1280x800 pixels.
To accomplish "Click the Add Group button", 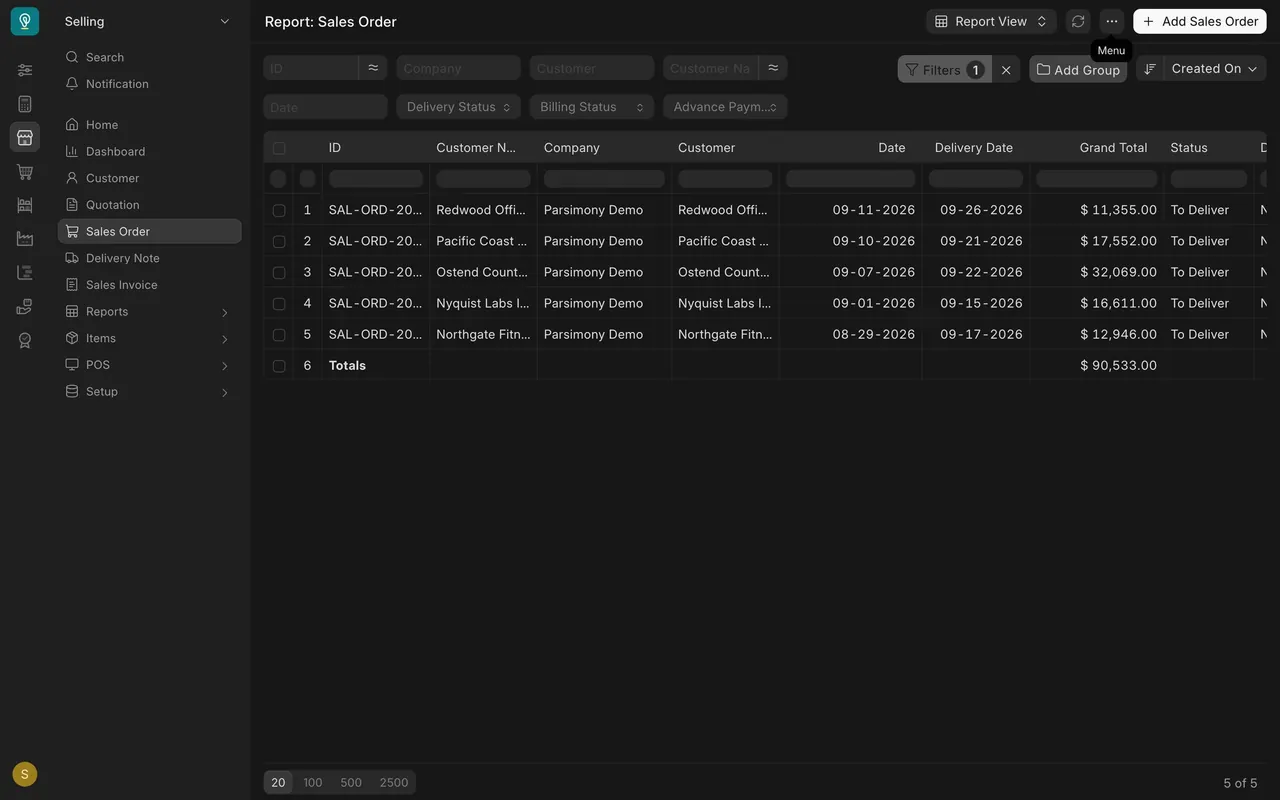I will [1078, 69].
